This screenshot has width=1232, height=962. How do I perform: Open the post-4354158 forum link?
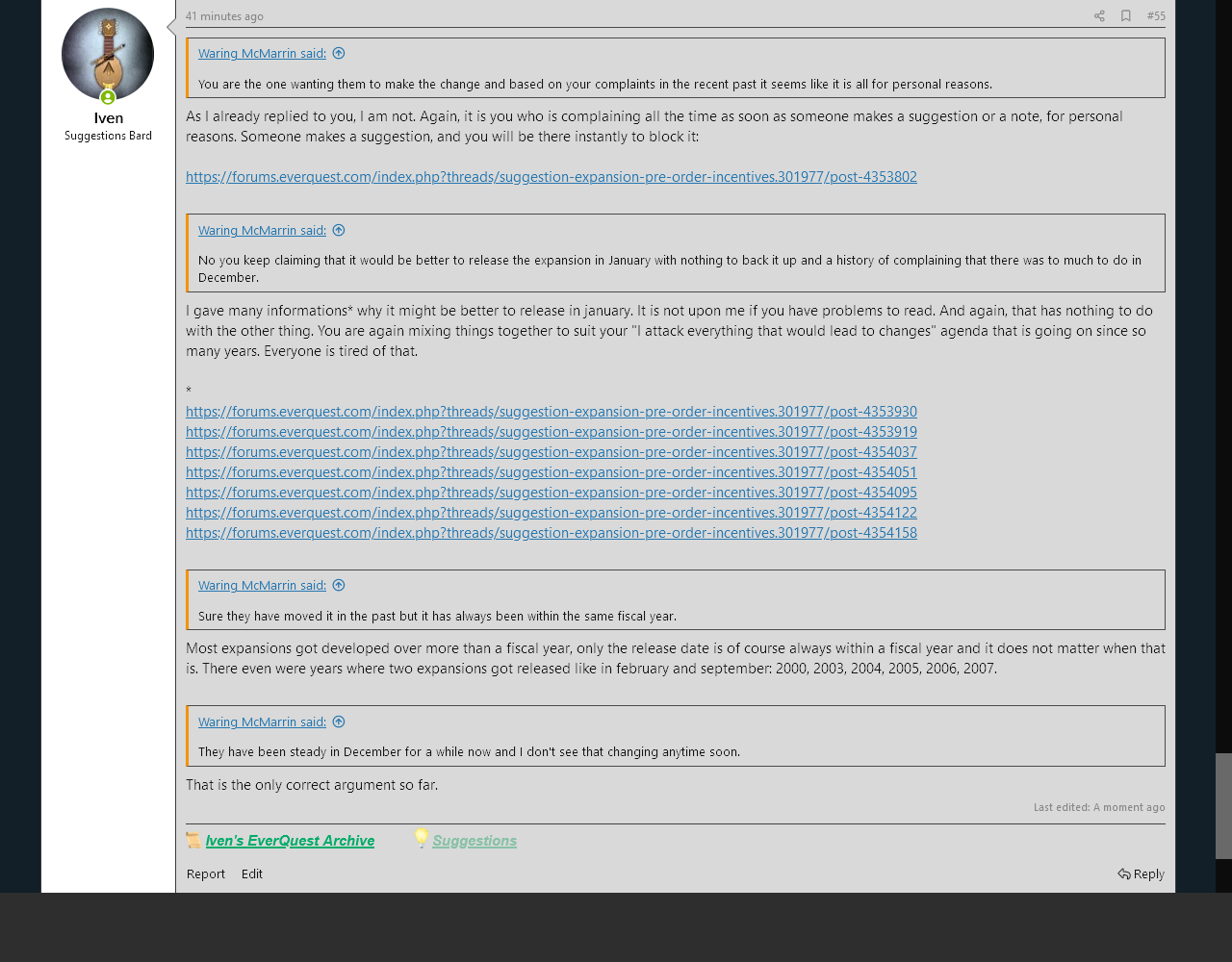pos(551,533)
